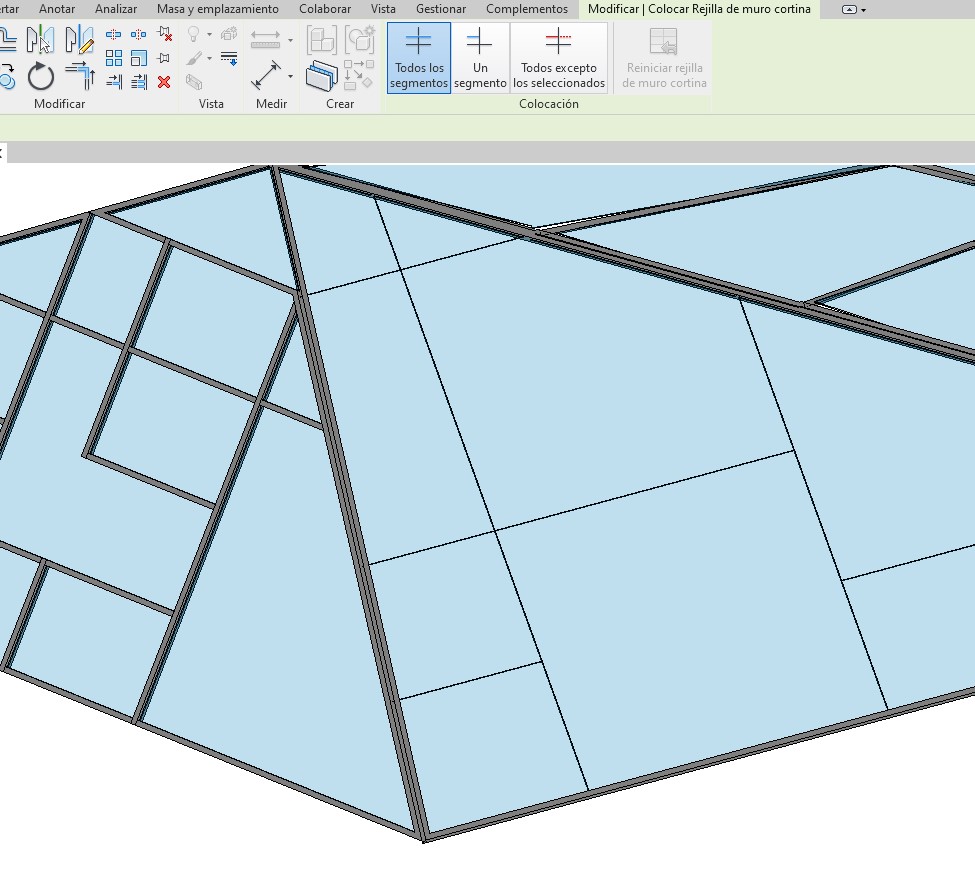Screen dimensions: 975x870
Task: Open the Measure tool dropdown arrow
Action: 290,40
